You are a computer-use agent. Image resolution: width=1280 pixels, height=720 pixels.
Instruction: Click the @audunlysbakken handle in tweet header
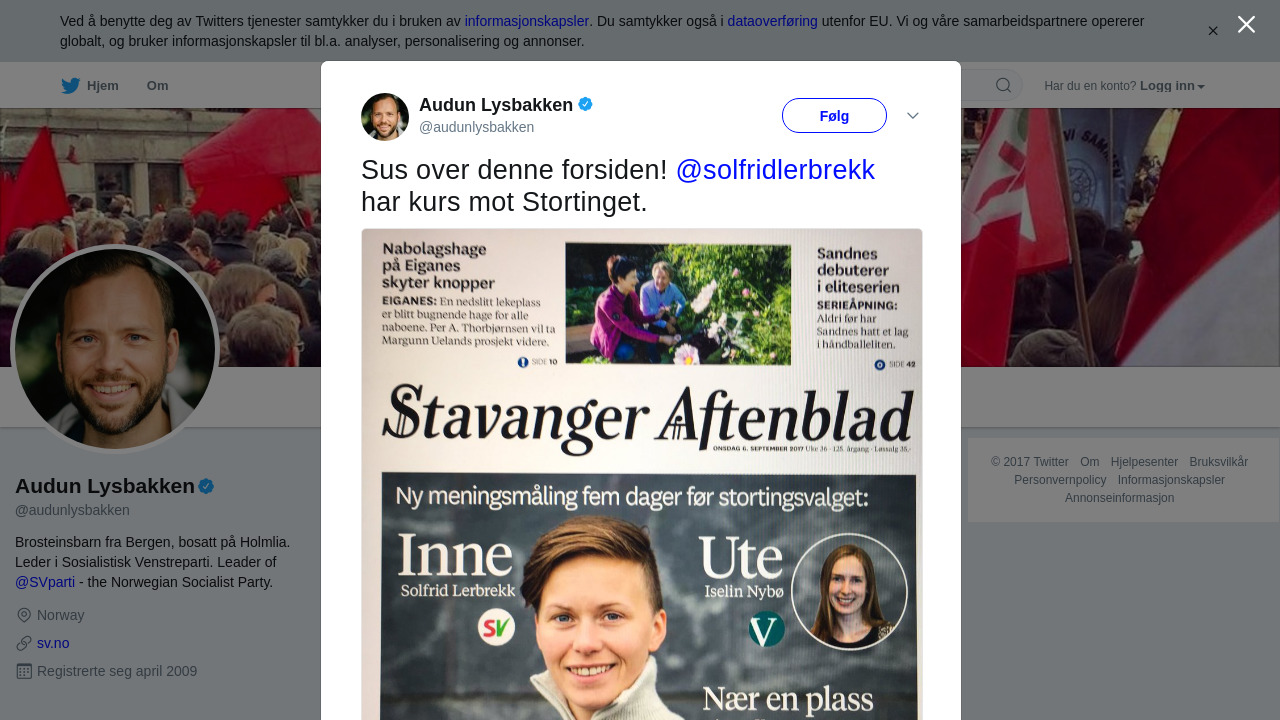click(x=476, y=127)
